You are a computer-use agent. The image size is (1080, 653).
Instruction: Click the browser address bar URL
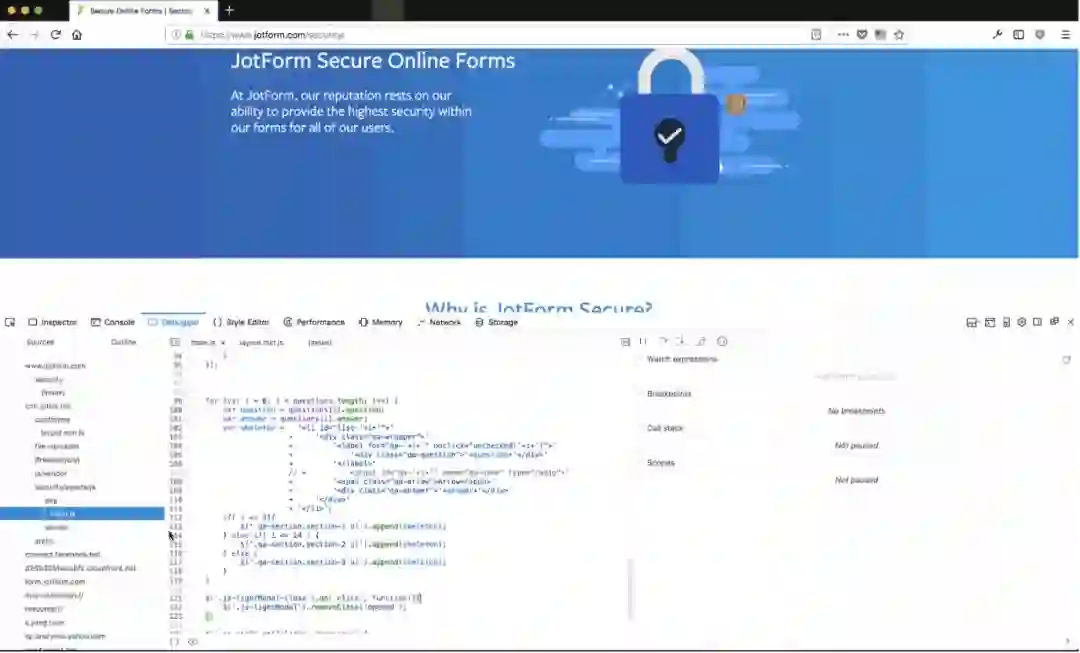point(272,34)
